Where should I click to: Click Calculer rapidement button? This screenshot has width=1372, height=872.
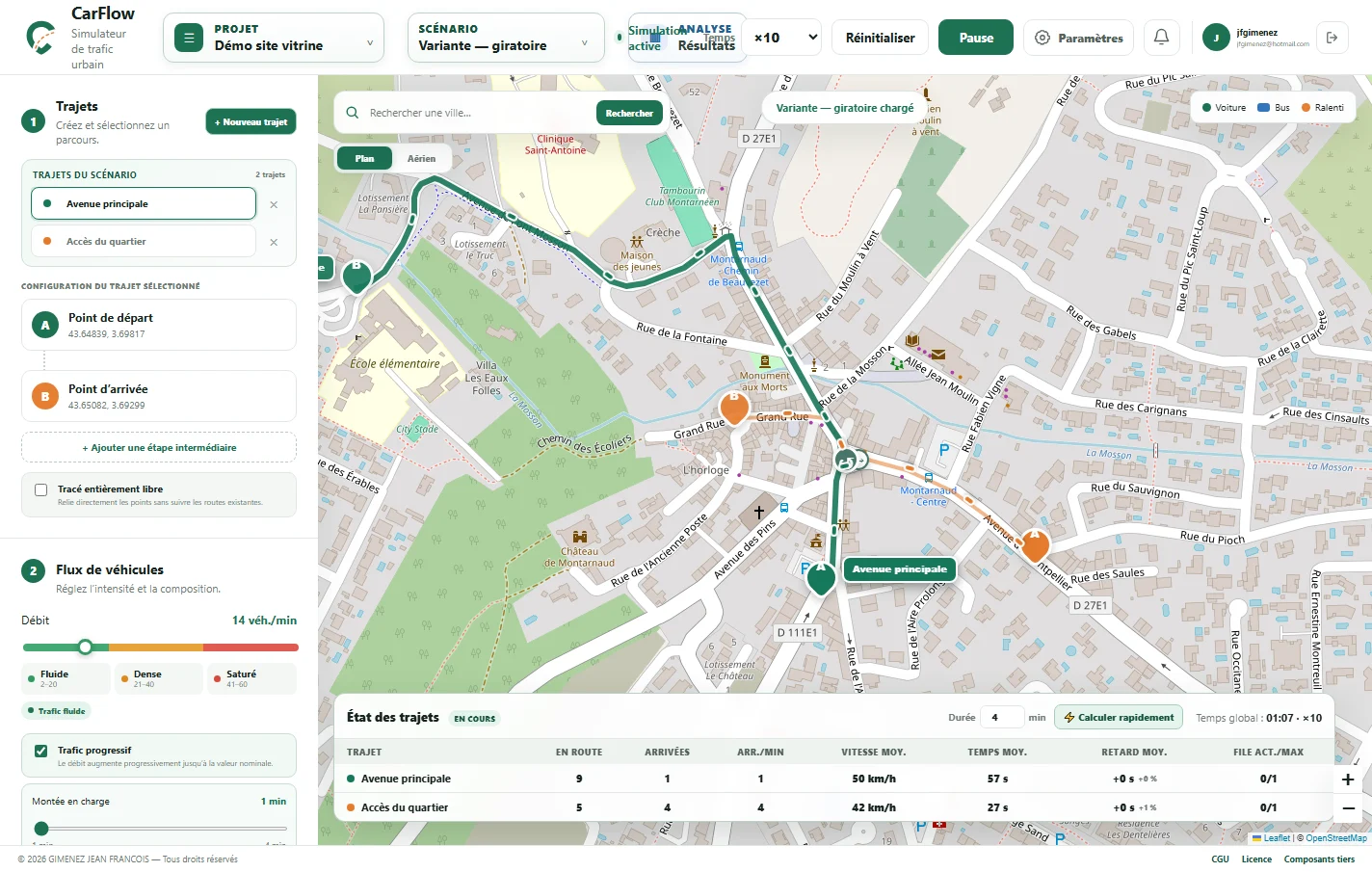coord(1119,717)
